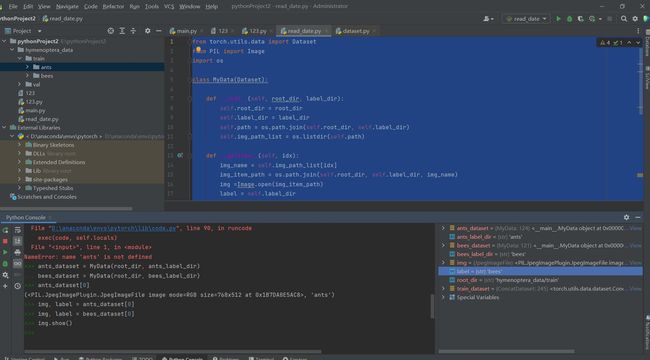Rerun the Python console
650x360 pixels.
(5, 230)
